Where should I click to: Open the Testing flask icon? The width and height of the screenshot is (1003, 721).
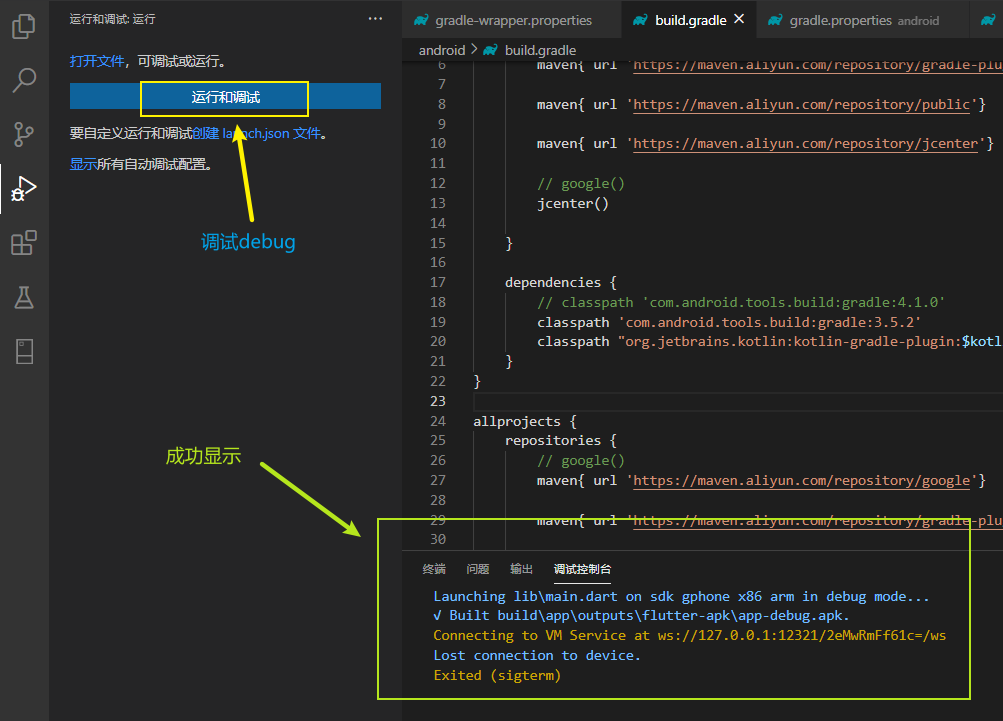[x=24, y=296]
